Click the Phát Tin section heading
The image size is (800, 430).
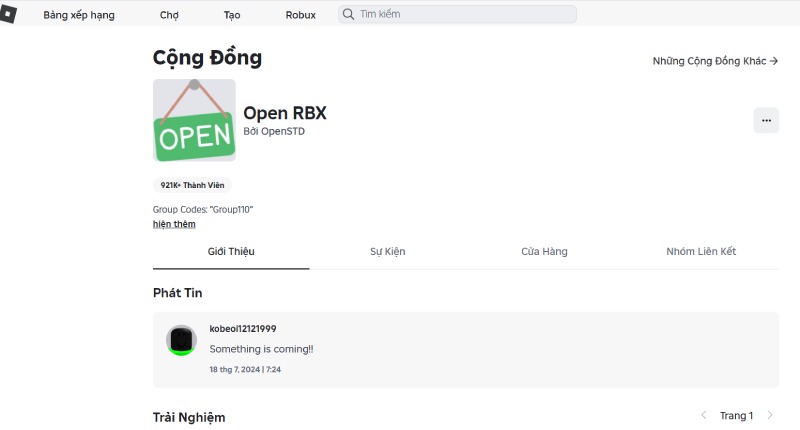pos(178,293)
